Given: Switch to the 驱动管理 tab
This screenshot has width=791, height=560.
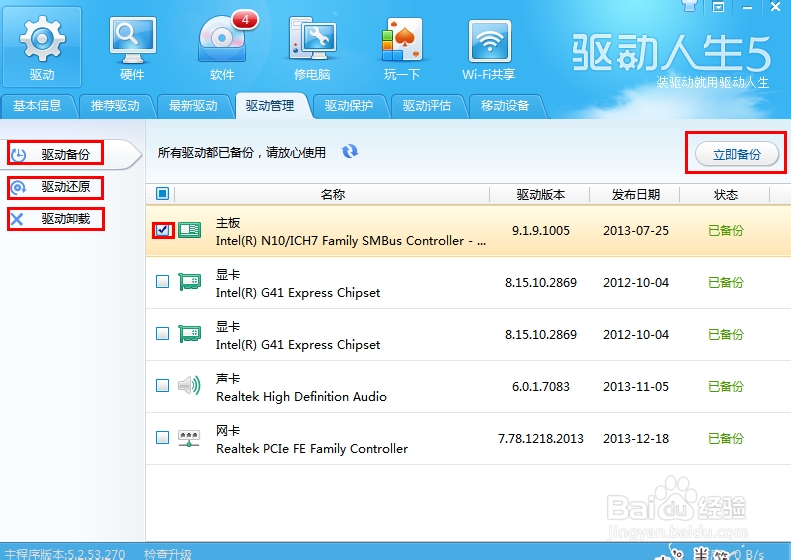Looking at the screenshot, I should (270, 106).
